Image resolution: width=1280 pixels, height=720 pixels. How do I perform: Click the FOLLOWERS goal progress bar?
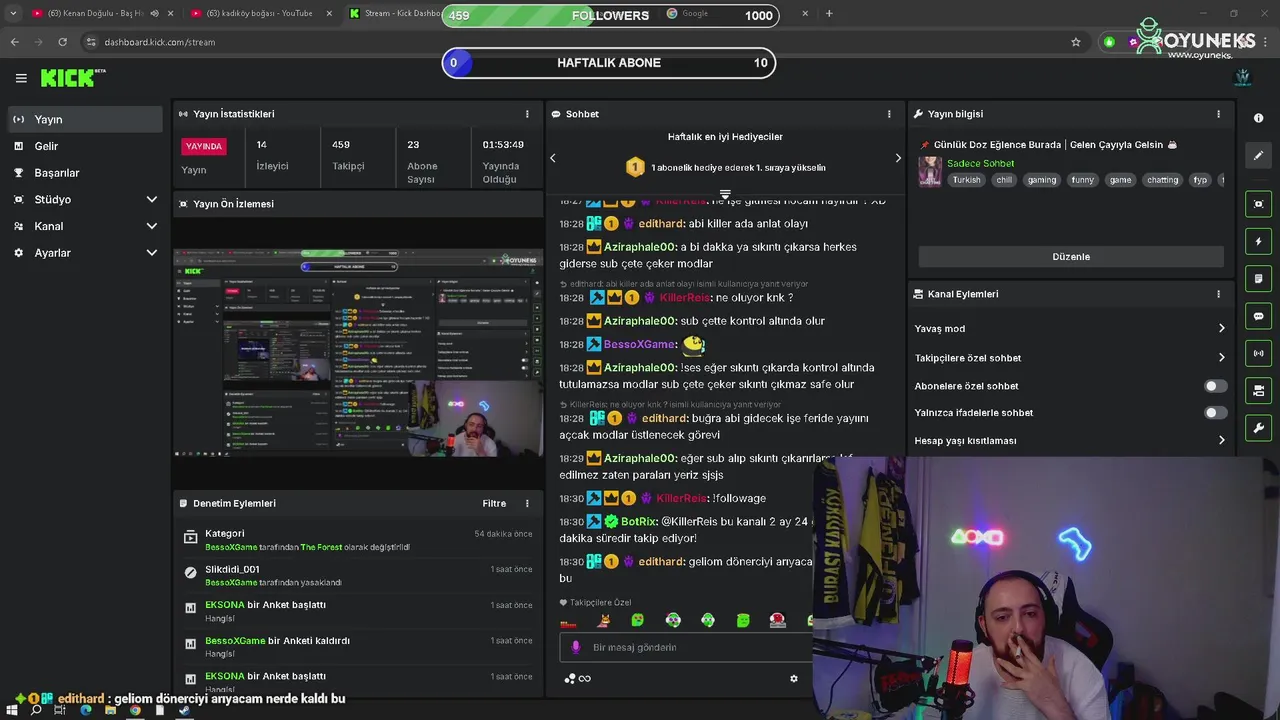coord(609,15)
